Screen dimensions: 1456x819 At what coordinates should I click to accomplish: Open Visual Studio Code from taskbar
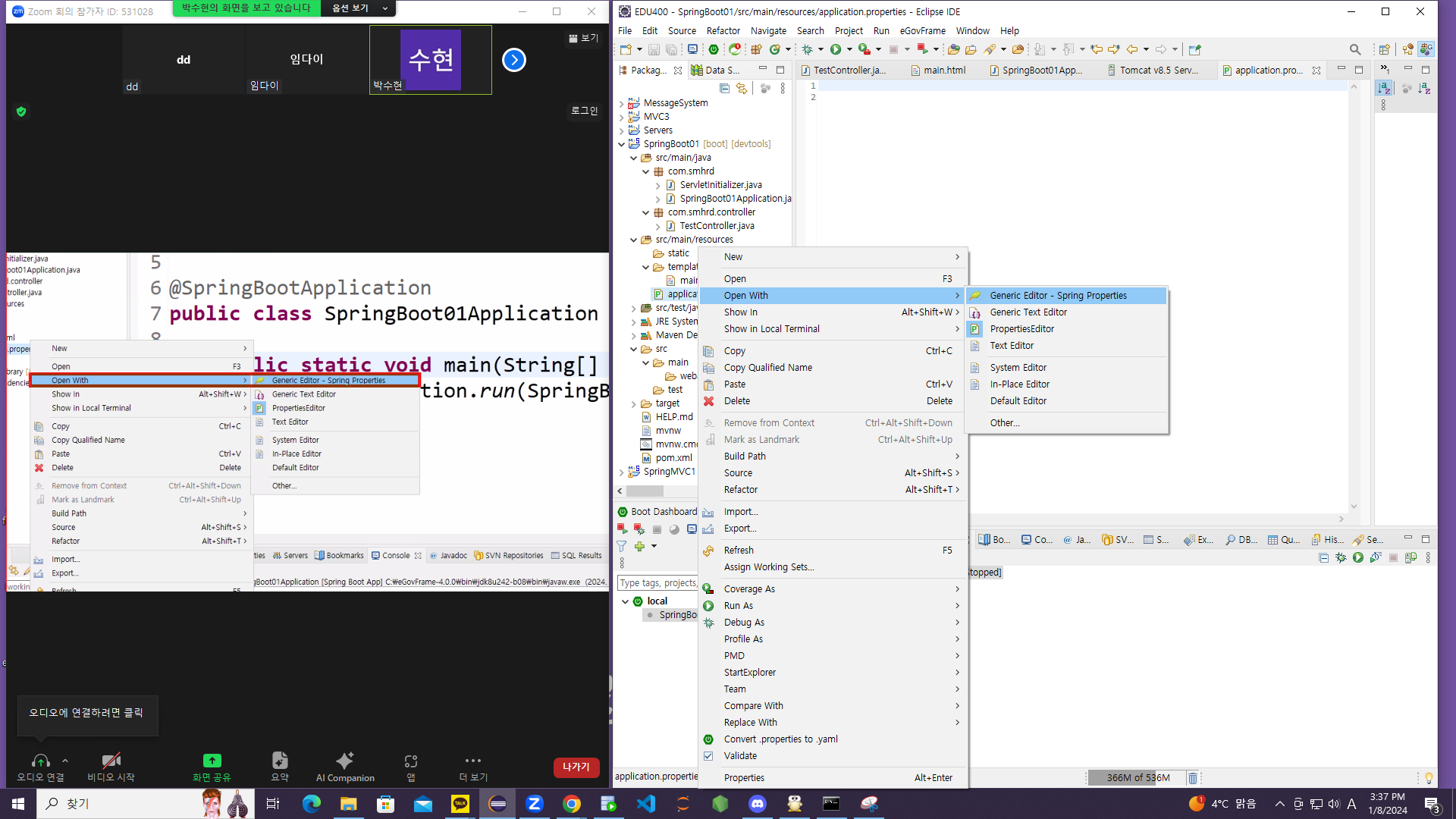pyautogui.click(x=646, y=804)
